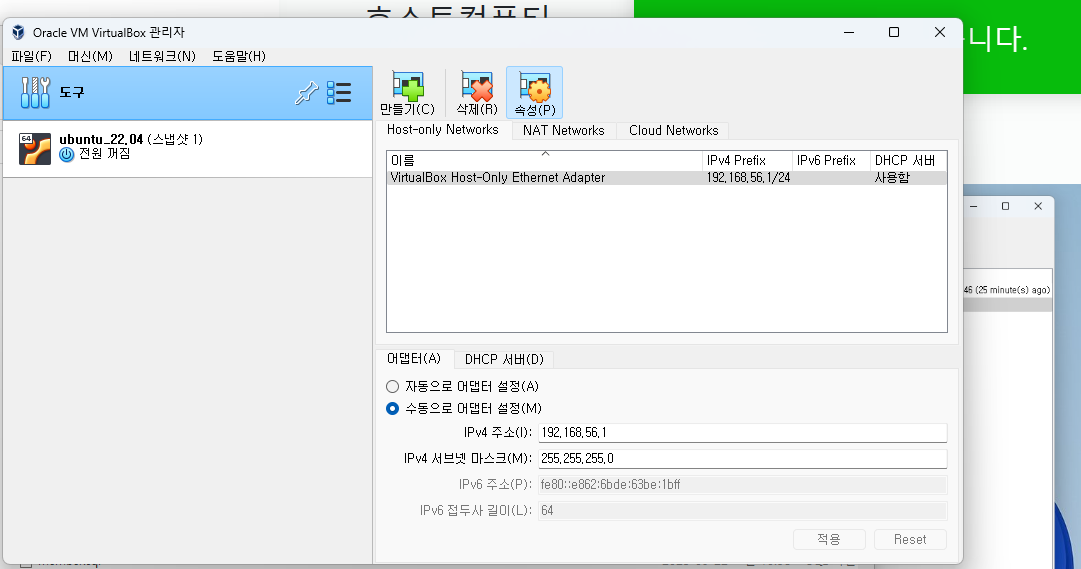The height and width of the screenshot is (569, 1081).
Task: Sort by Name (이름) column header
Action: [545, 161]
